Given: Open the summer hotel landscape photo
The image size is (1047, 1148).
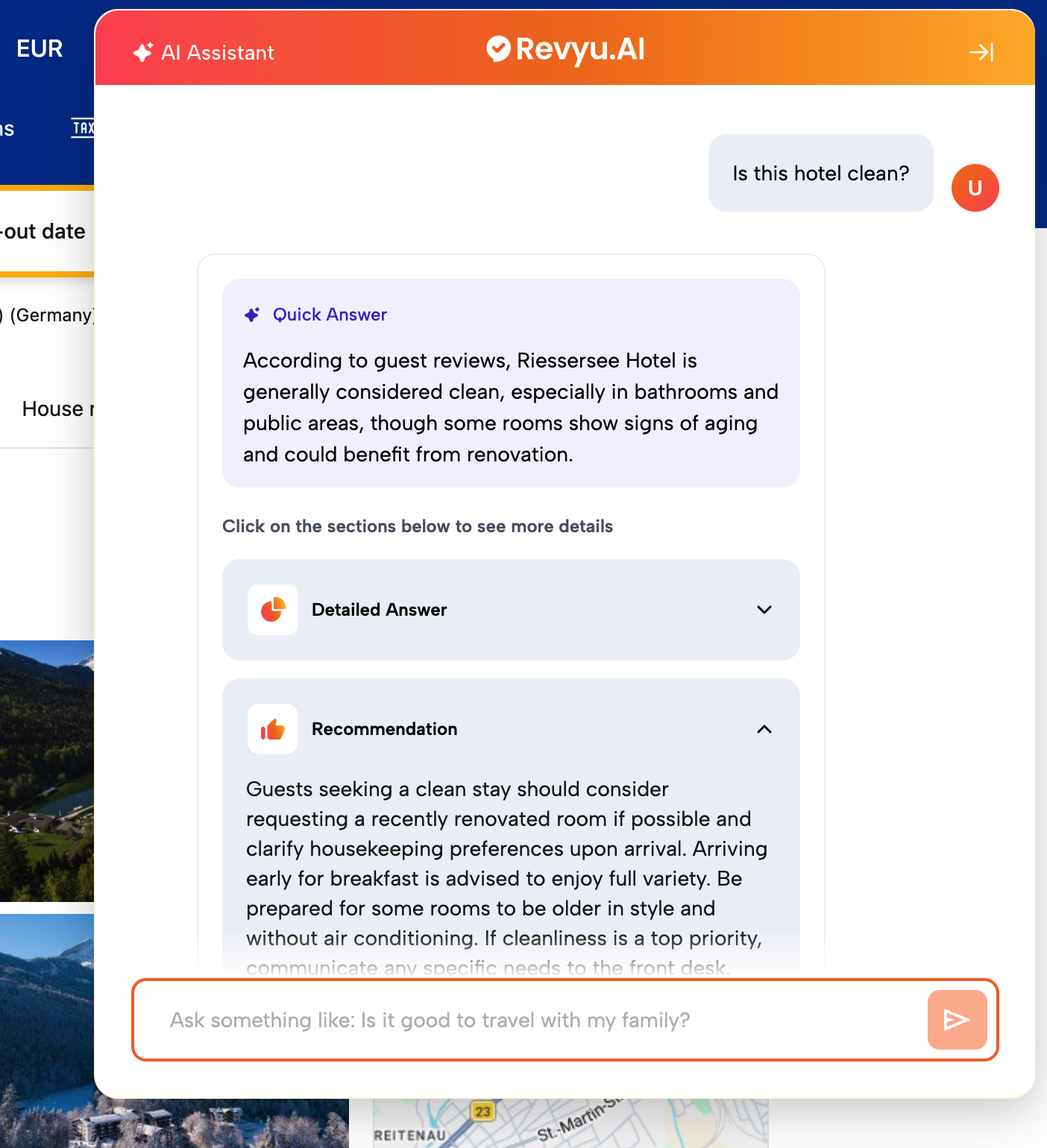Looking at the screenshot, I should coord(47,771).
